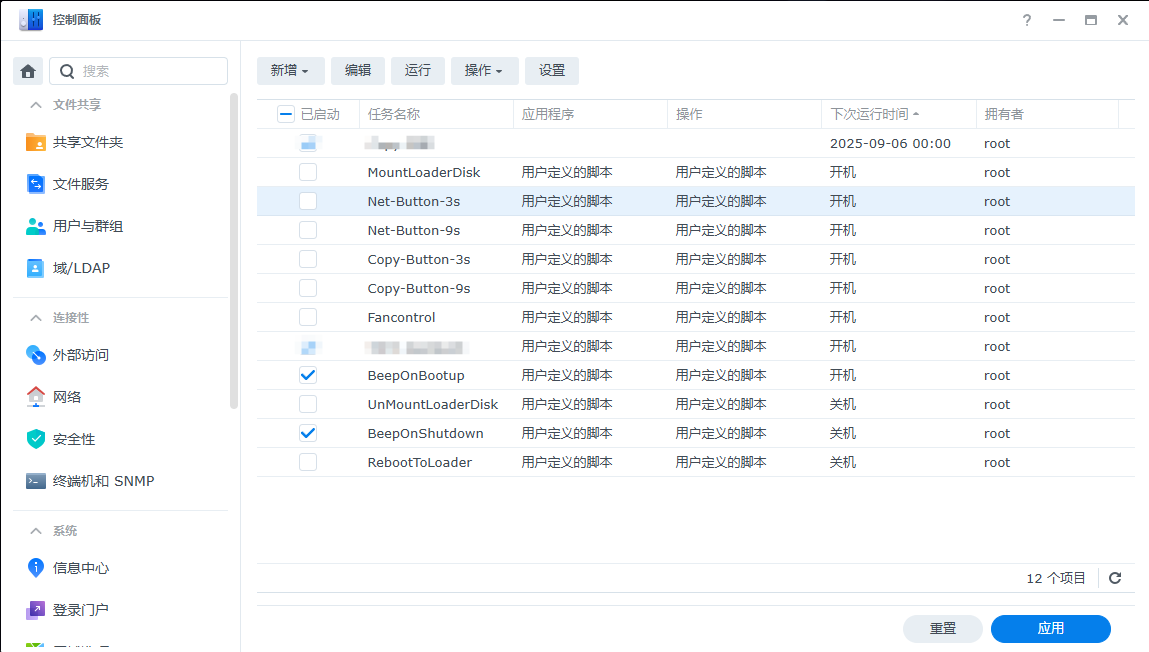Click the 搜索 search input field
The image size is (1149, 652).
coord(150,71)
